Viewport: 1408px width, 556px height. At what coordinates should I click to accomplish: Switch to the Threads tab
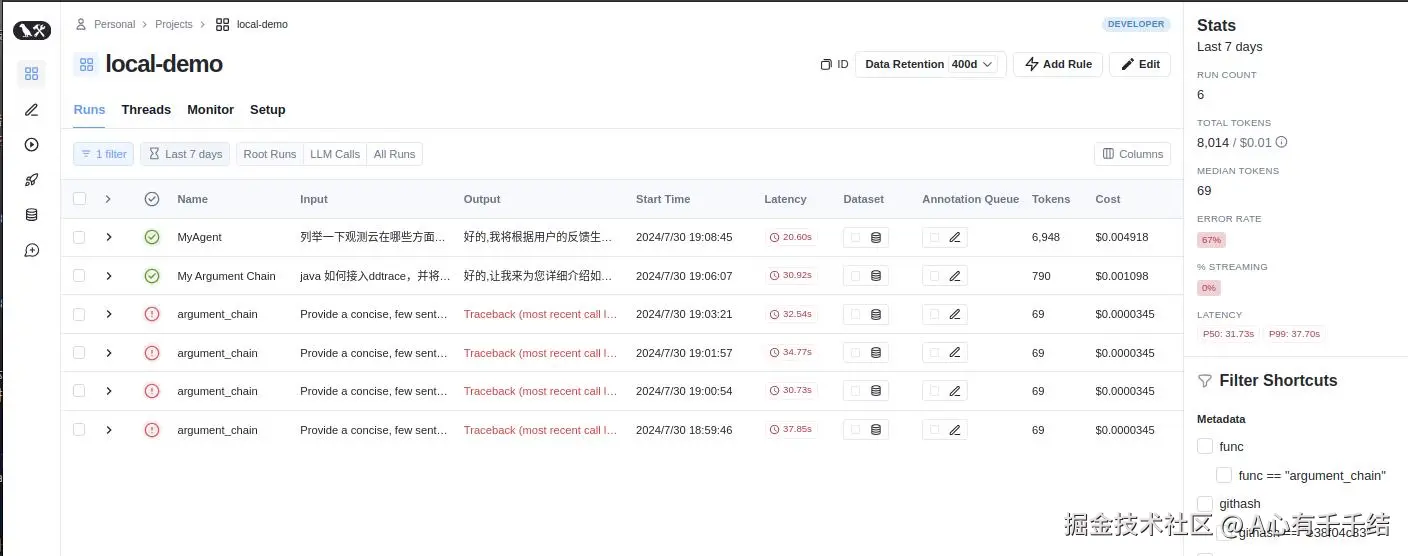[146, 110]
